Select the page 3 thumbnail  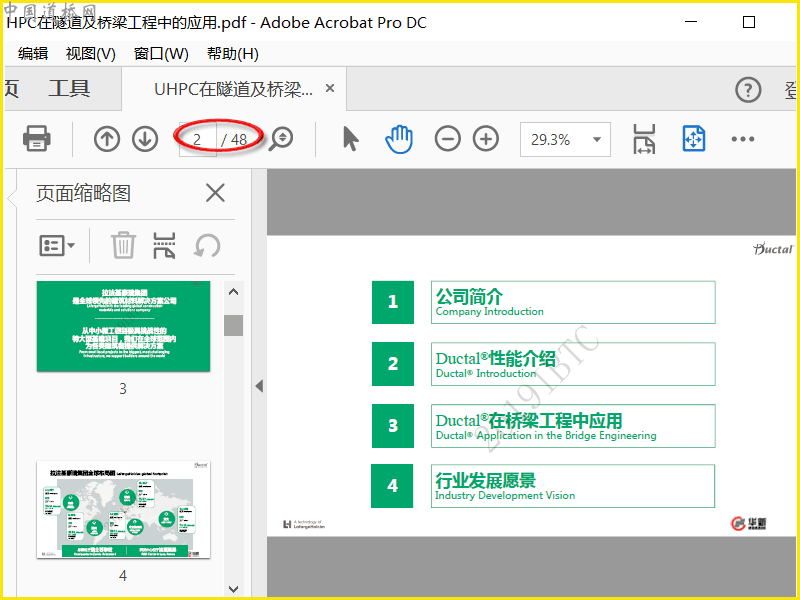[x=123, y=326]
